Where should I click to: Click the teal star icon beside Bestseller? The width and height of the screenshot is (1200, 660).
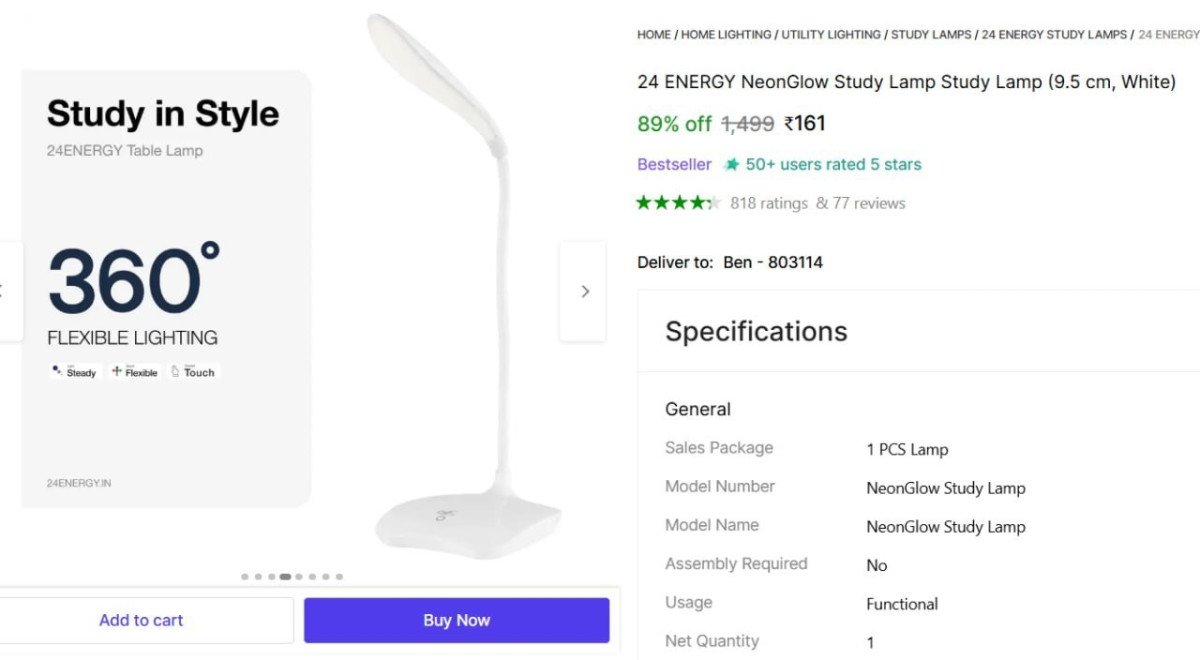pyautogui.click(x=733, y=164)
